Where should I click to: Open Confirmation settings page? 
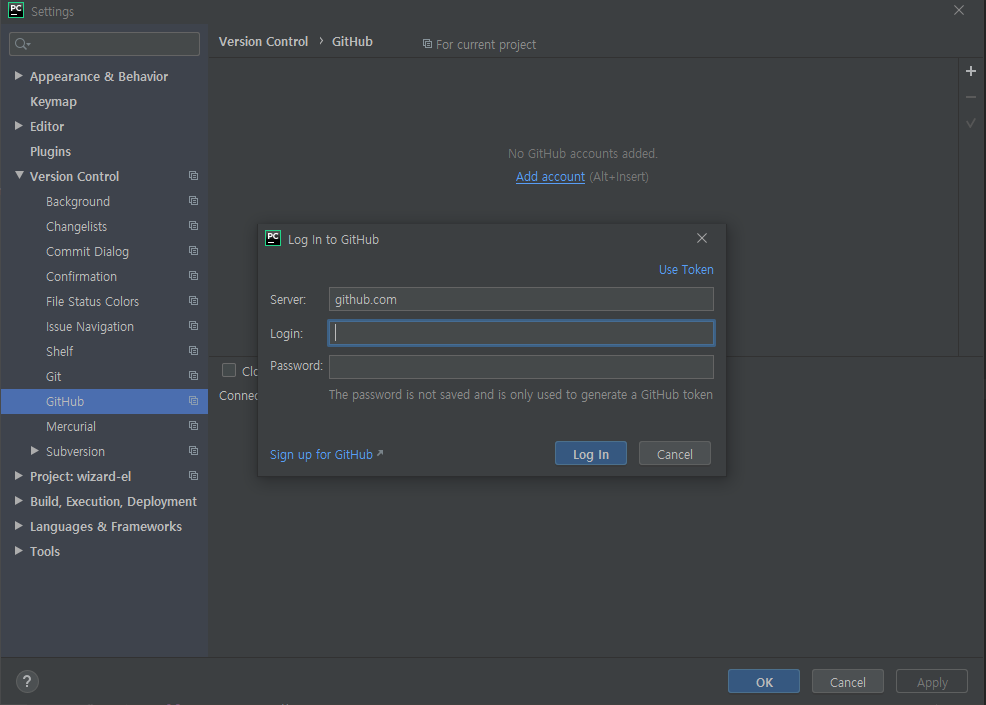81,277
